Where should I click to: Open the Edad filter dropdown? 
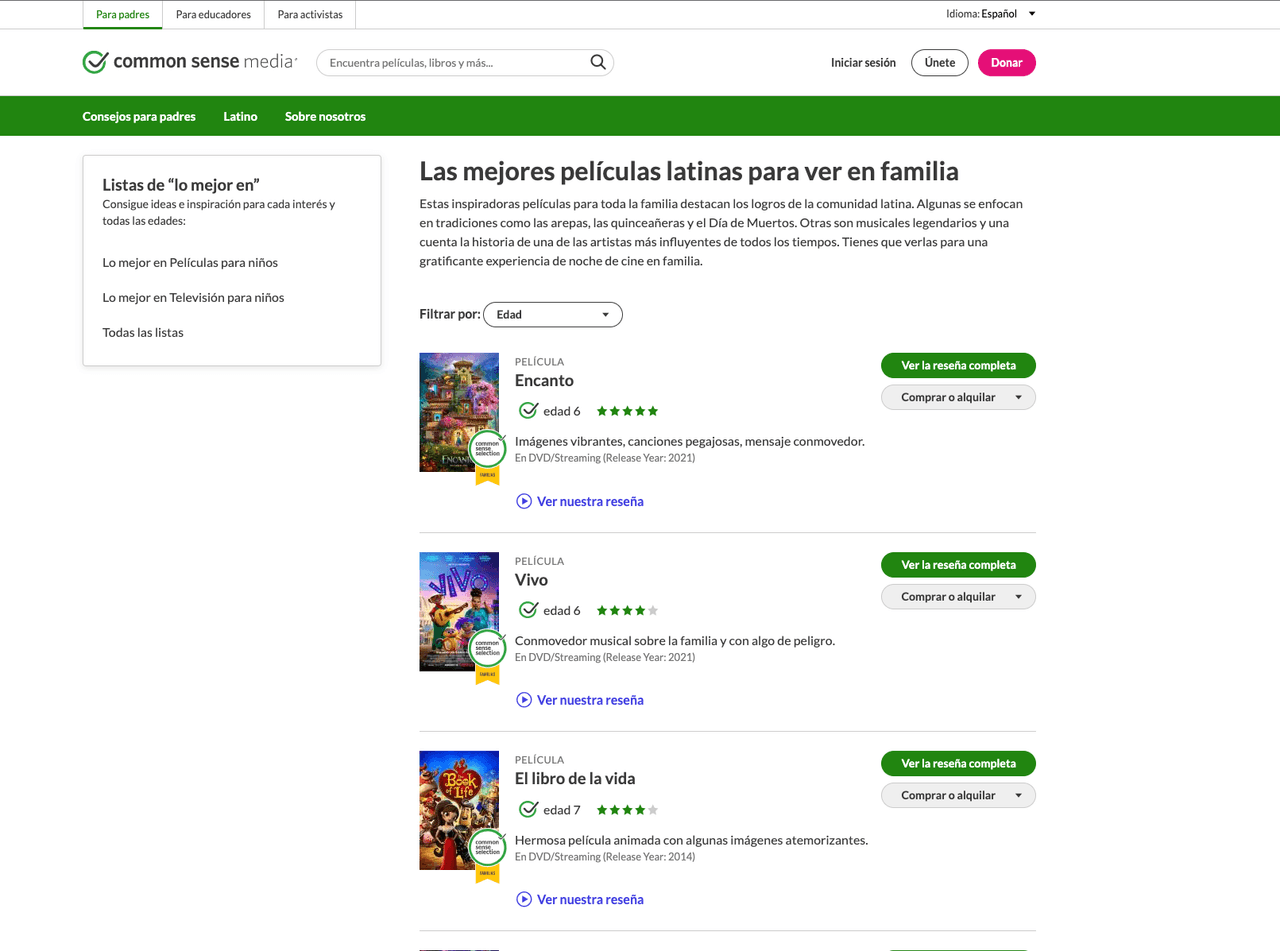pyautogui.click(x=553, y=314)
